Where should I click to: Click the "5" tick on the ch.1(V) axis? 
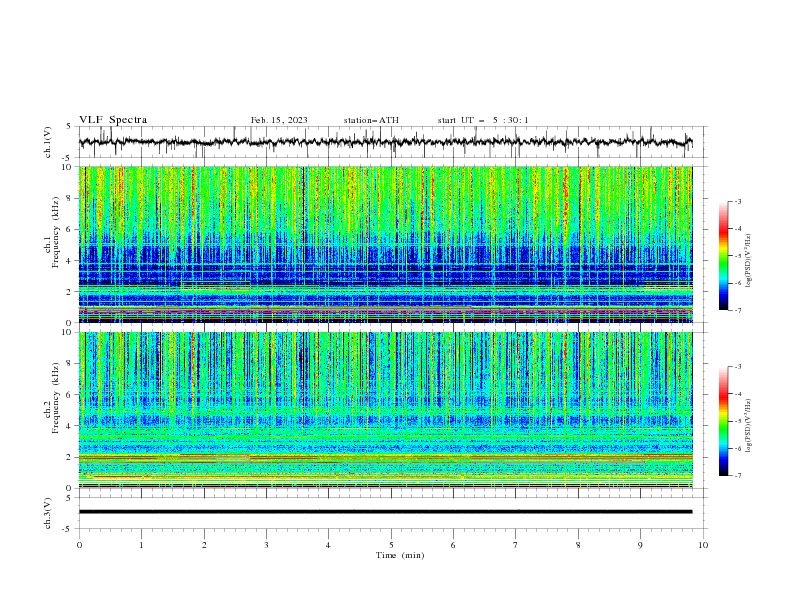tap(69, 127)
